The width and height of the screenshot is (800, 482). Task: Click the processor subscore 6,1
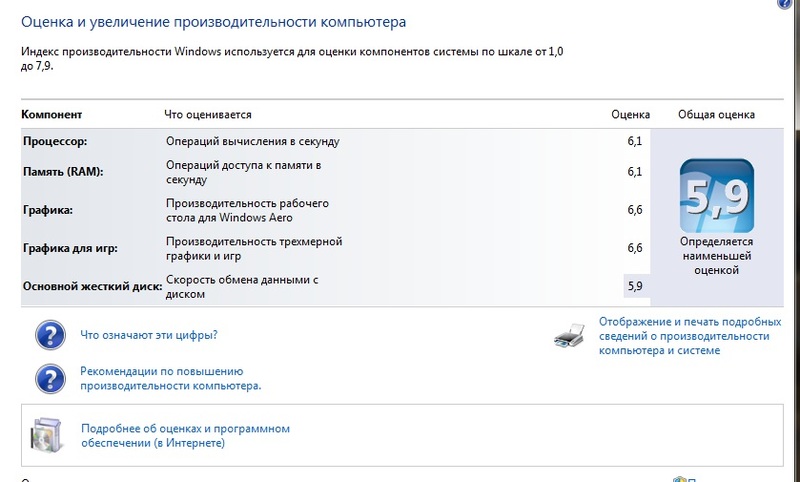point(634,142)
